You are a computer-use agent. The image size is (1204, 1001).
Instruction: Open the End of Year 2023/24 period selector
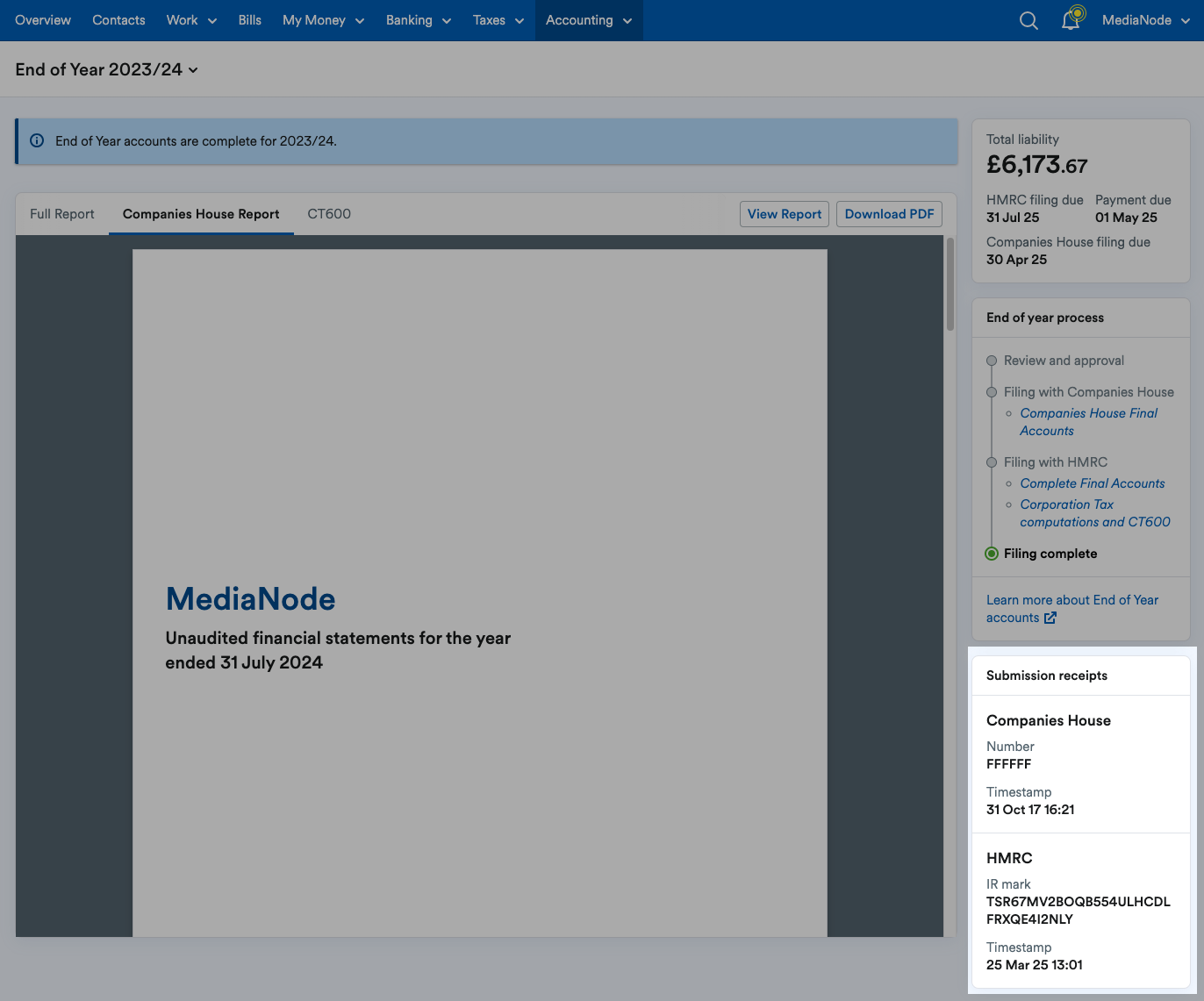click(x=106, y=69)
